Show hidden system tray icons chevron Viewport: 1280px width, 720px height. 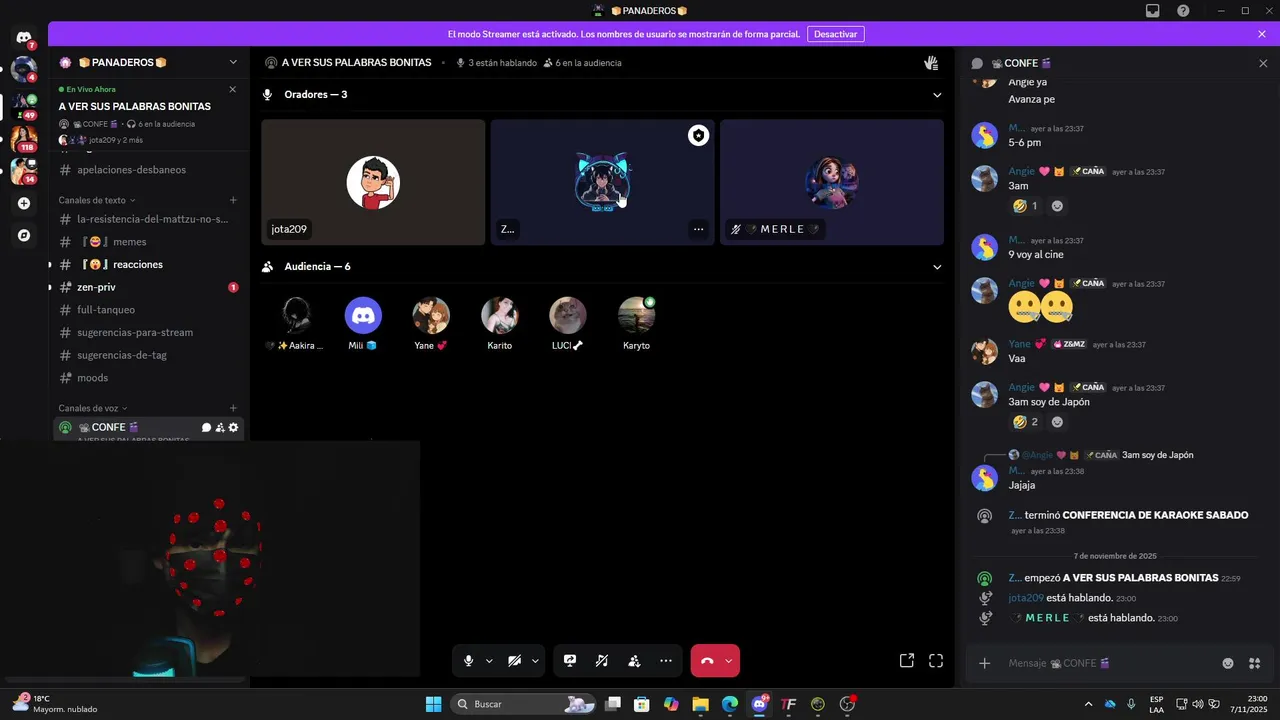pyautogui.click(x=1088, y=704)
